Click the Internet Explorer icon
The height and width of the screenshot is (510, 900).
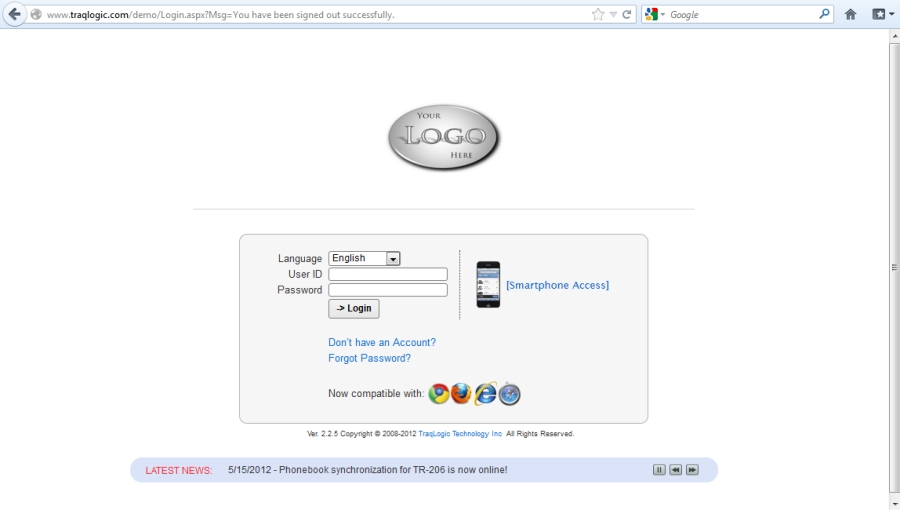(486, 394)
